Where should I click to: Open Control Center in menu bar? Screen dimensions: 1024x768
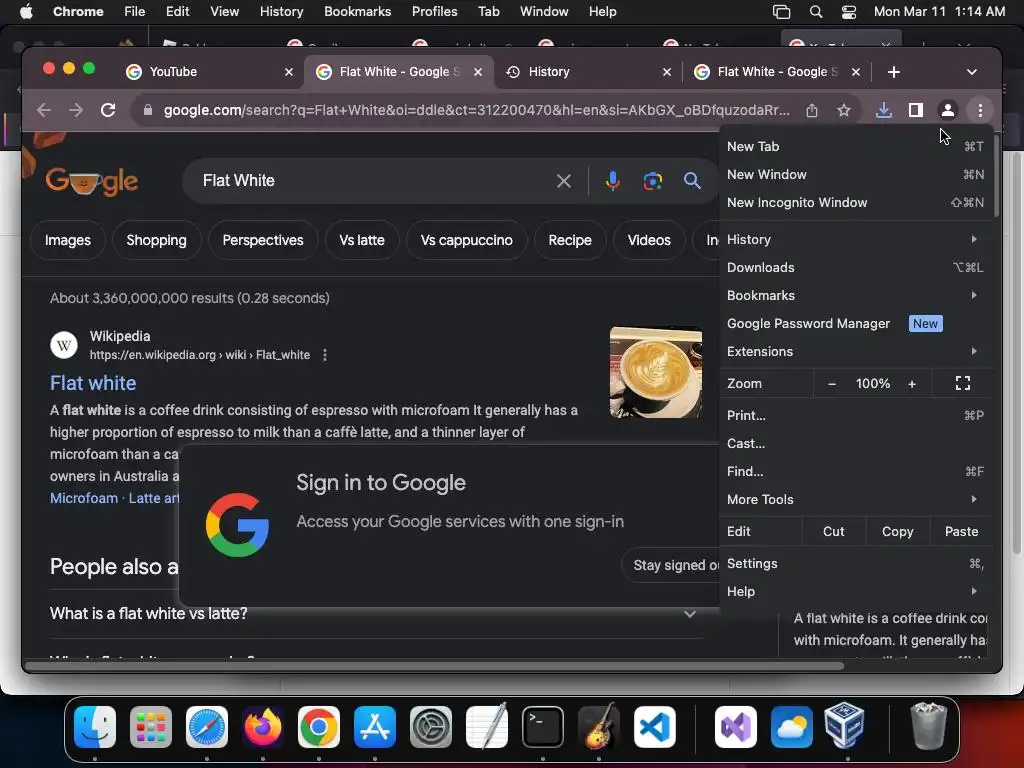pyautogui.click(x=848, y=12)
